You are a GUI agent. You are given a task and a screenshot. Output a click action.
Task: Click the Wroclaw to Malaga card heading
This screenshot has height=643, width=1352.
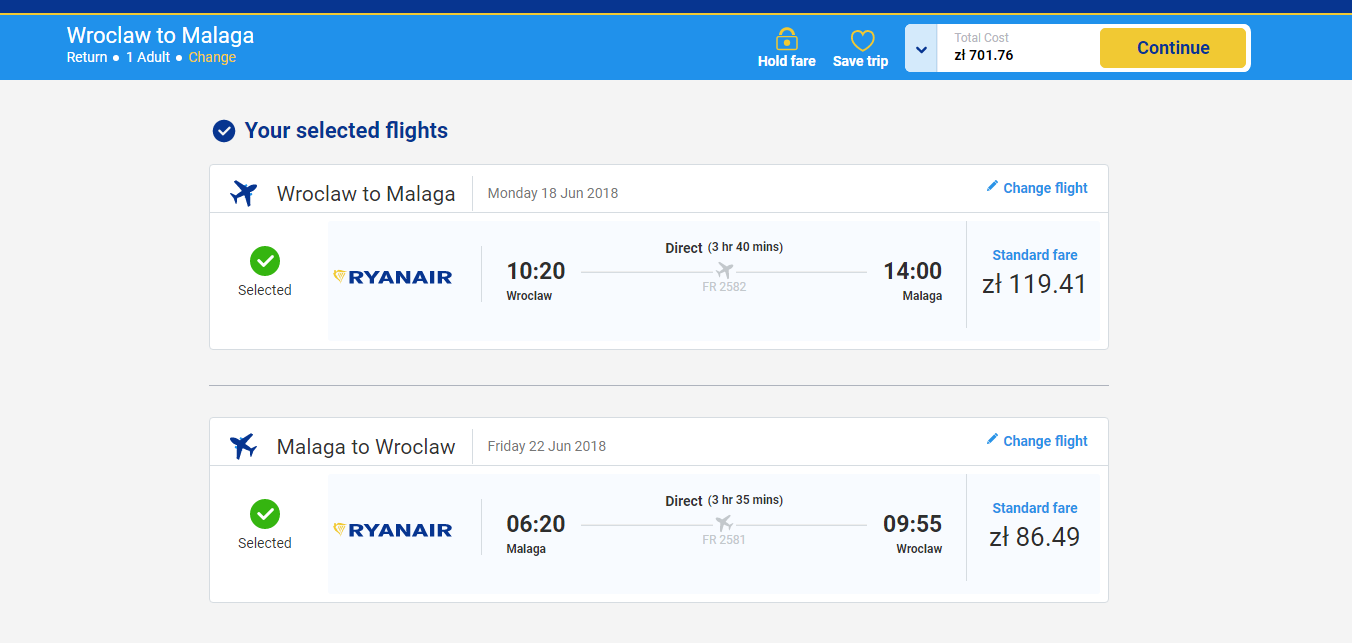tap(366, 194)
